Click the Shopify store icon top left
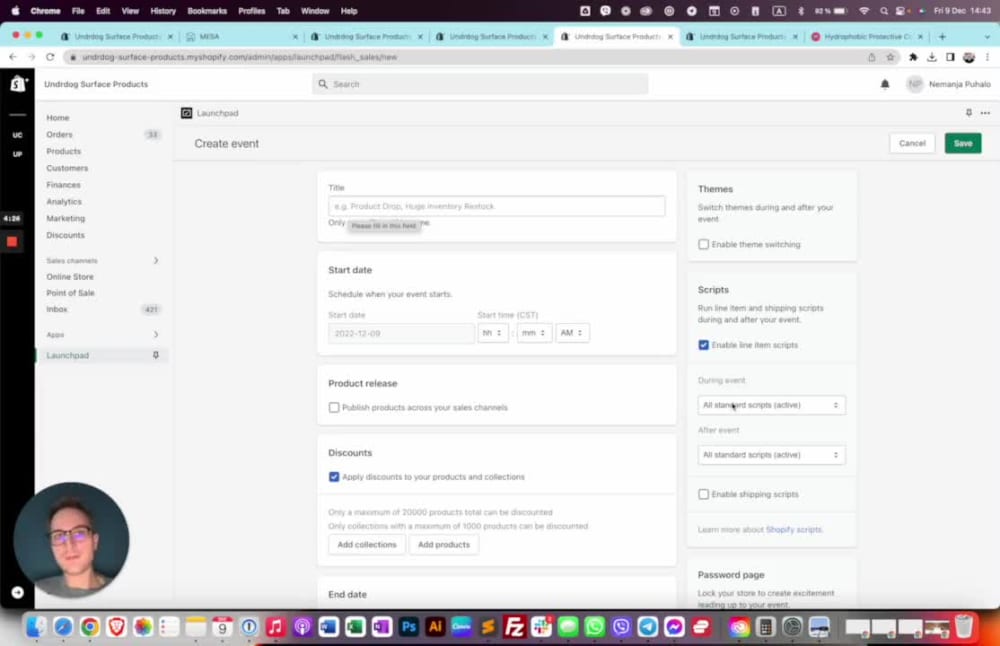The image size is (1000, 646). [x=16, y=84]
